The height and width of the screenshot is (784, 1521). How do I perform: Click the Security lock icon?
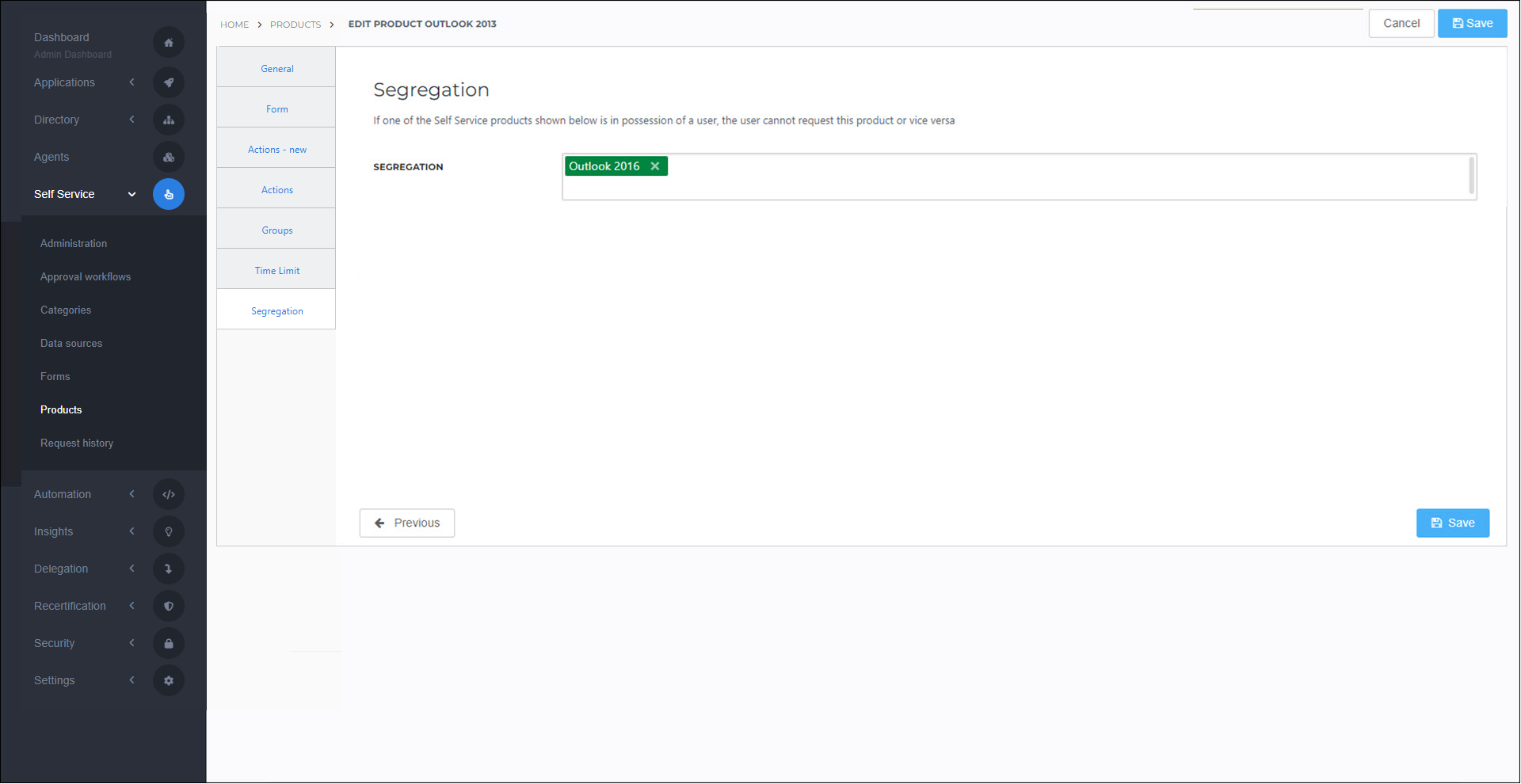168,644
